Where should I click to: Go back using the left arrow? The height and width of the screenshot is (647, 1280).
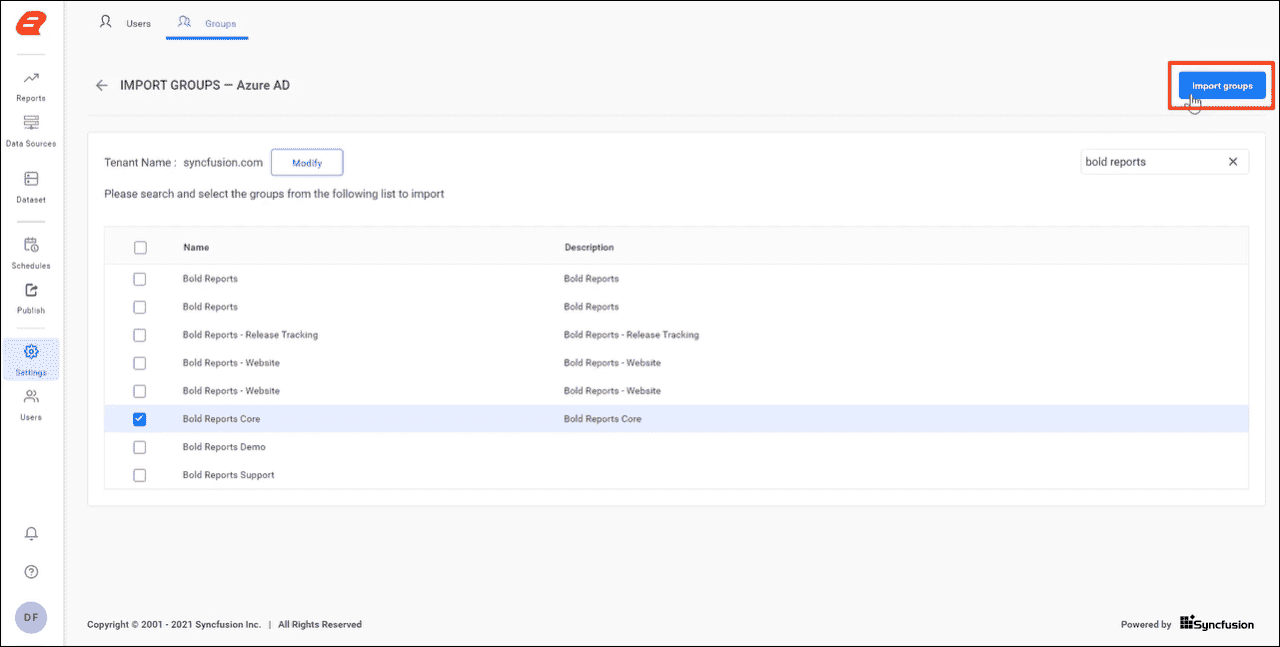pyautogui.click(x=101, y=85)
